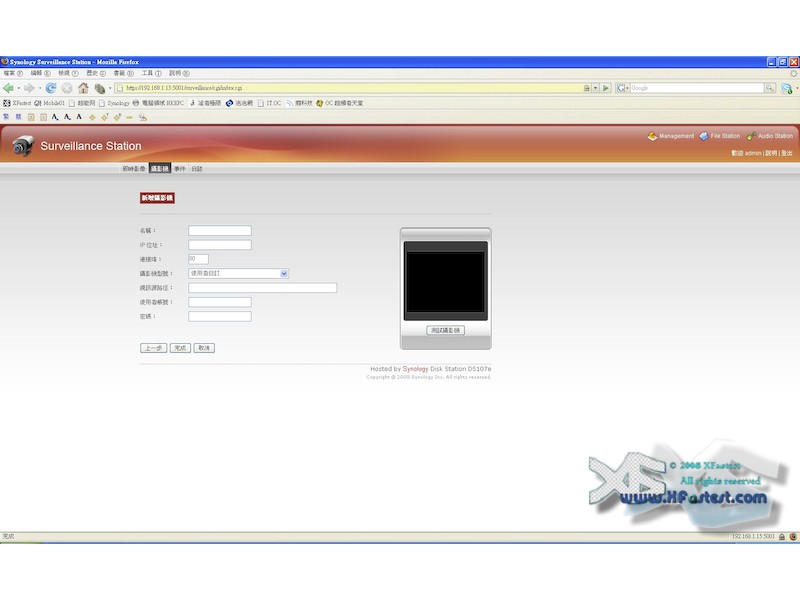Open the OC 超頻者天堂 bookmark
The image size is (800, 600).
340,103
